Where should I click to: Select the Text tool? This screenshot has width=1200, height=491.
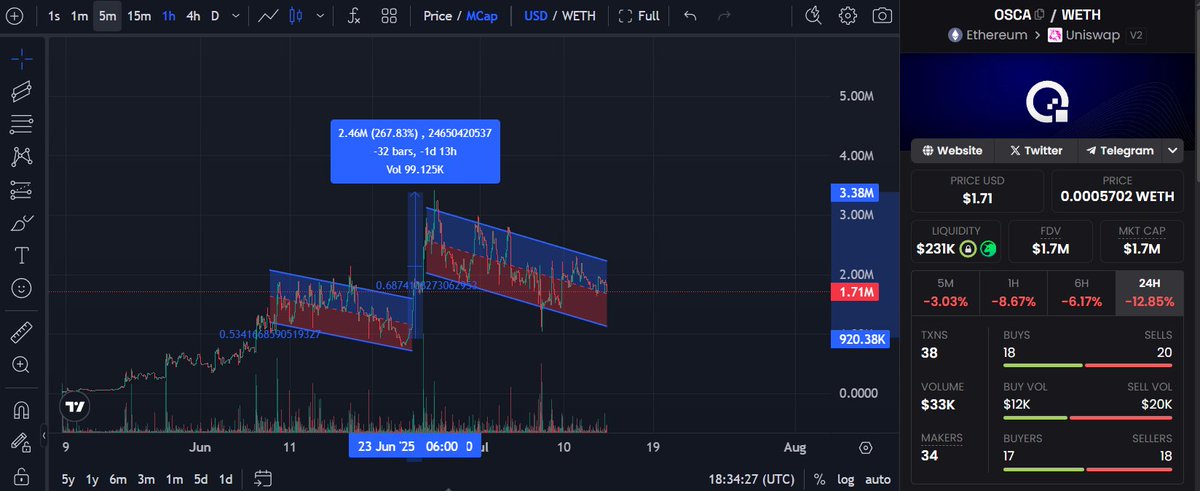(21, 255)
